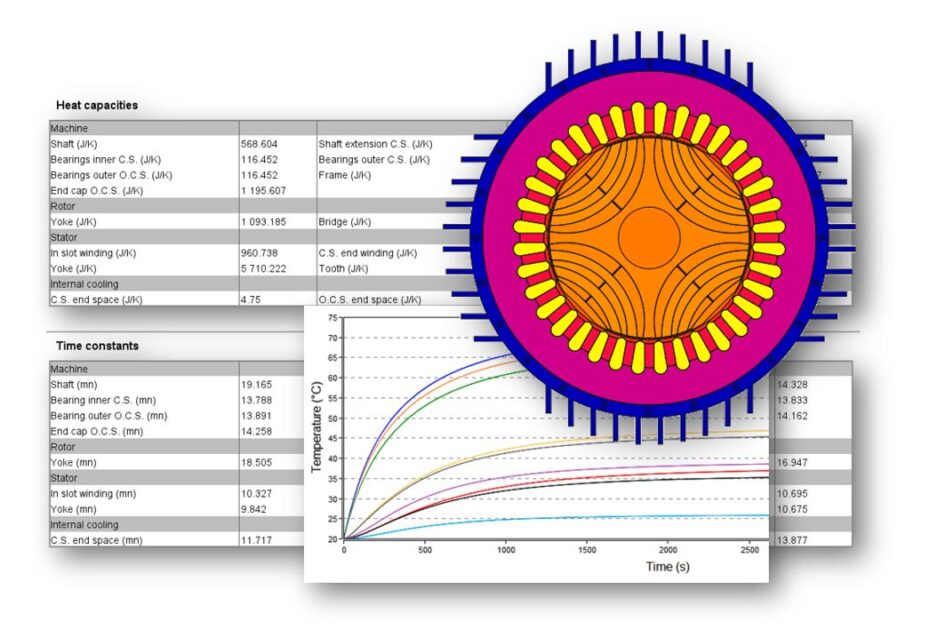Select the rotor Yoke (mn) value 18.505
Screen dimensions: 937x630
tap(256, 463)
